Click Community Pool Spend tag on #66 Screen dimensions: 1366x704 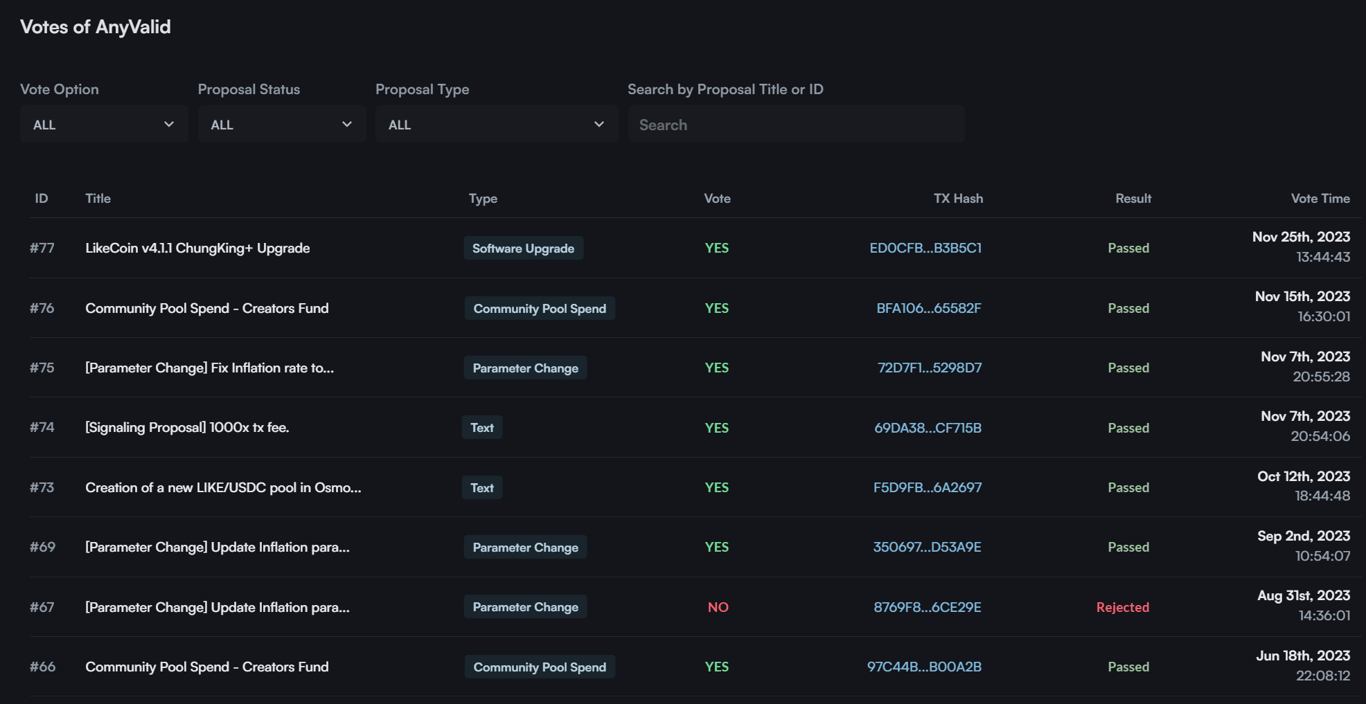point(540,667)
